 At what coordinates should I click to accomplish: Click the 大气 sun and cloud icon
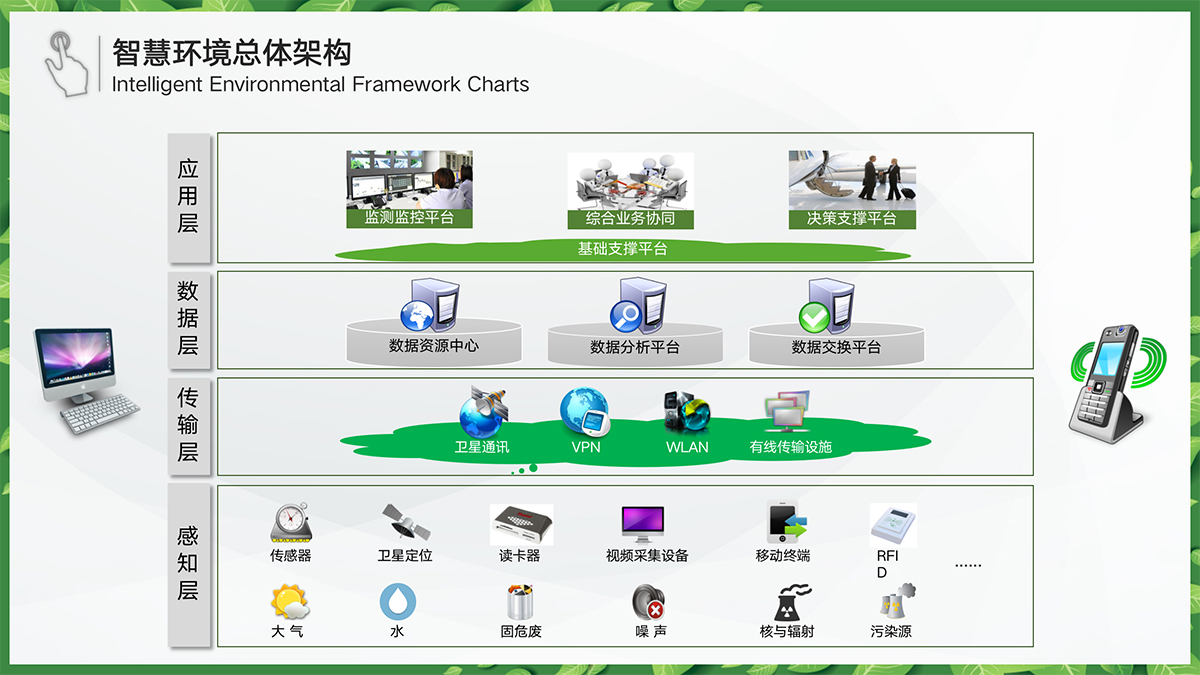point(289,602)
